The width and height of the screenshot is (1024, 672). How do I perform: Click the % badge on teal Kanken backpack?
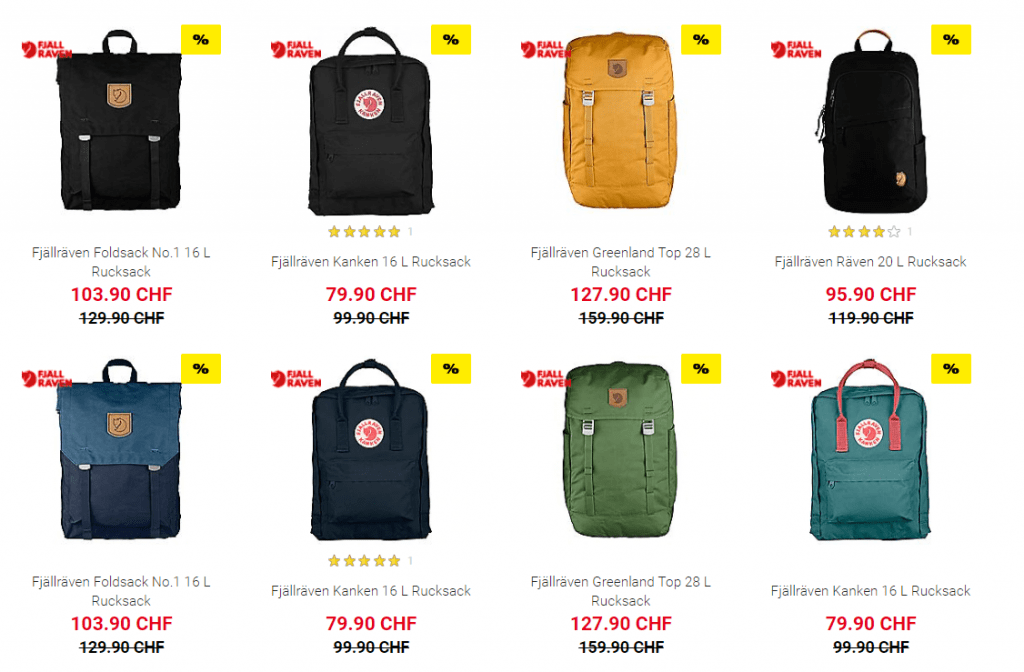[x=951, y=368]
